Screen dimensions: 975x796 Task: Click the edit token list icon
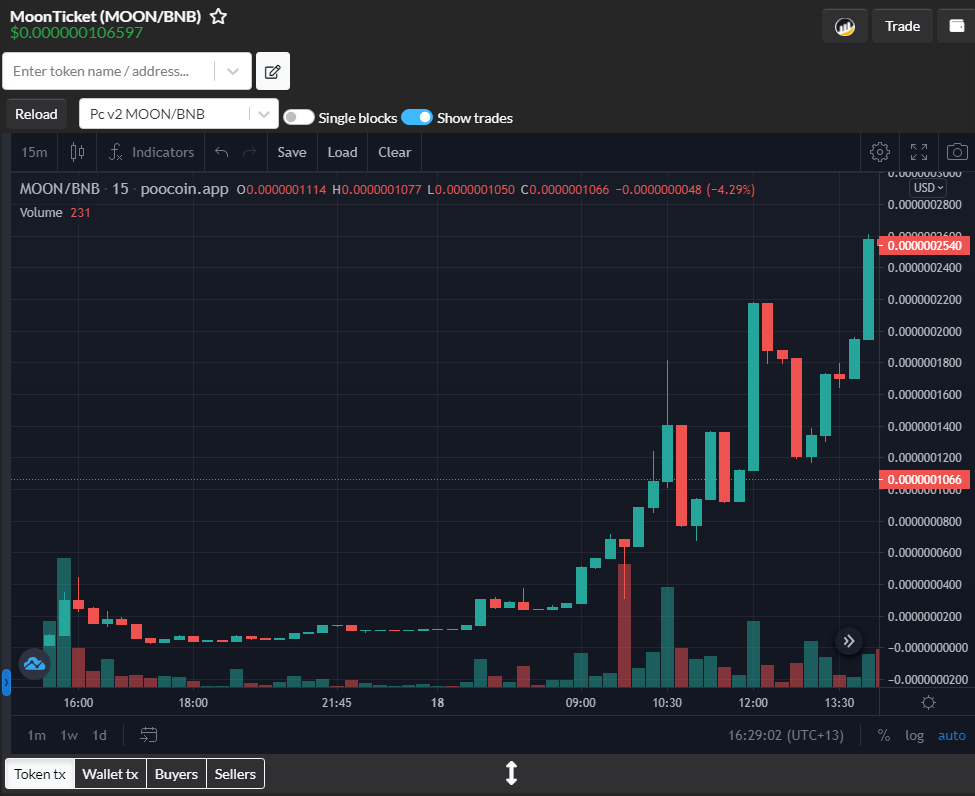coord(273,72)
